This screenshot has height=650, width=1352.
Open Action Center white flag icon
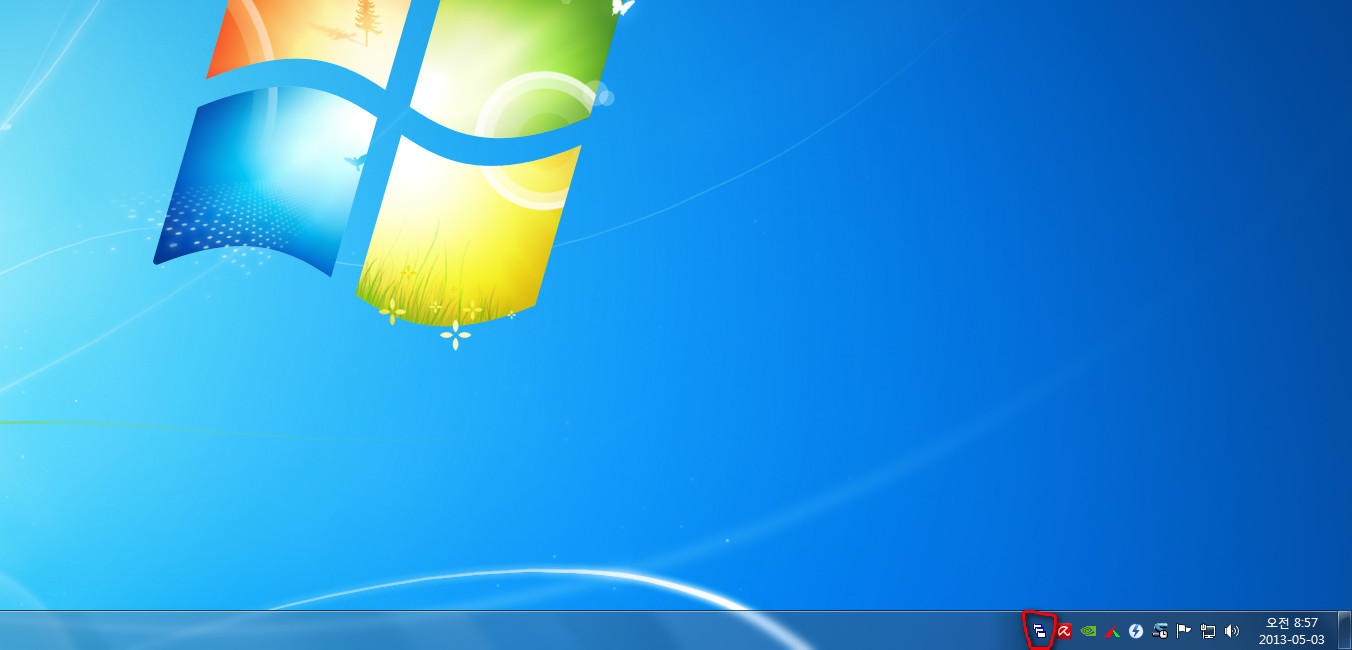coord(1184,631)
